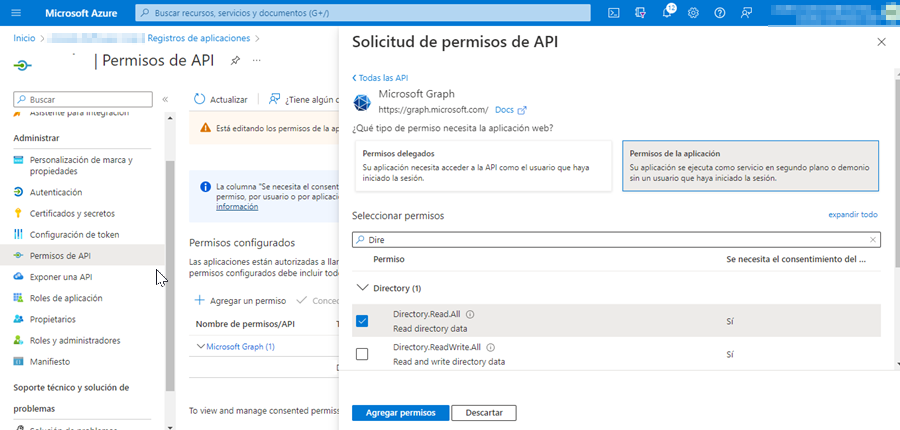900x430 pixels.
Task: Click the app registration icon beside title
Action: pyautogui.click(x=22, y=65)
